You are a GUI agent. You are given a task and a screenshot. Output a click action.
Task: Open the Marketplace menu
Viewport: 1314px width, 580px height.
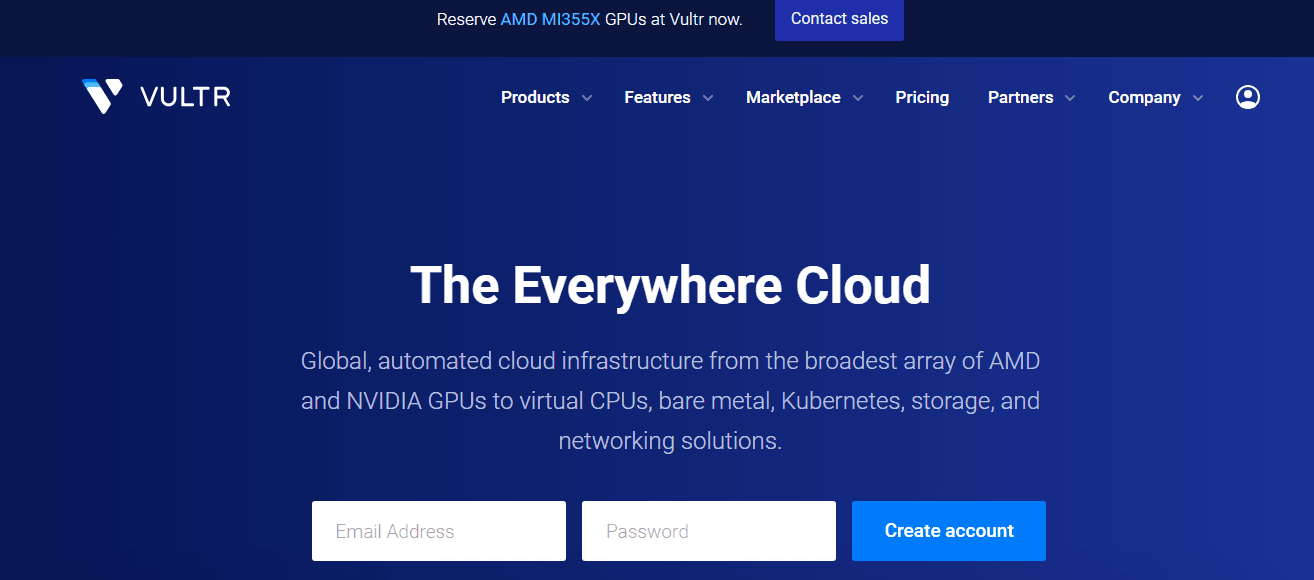(x=793, y=97)
